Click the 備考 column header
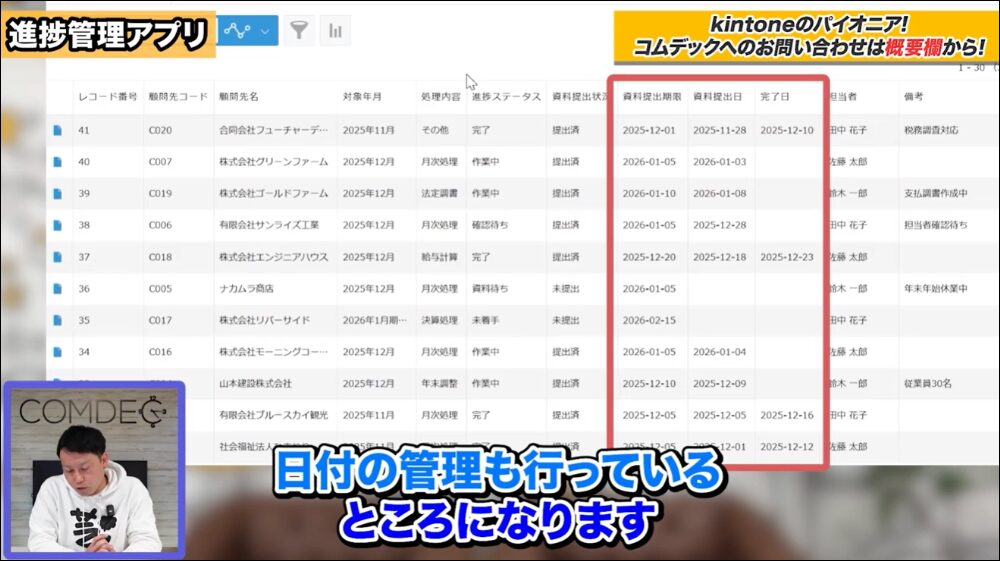 pyautogui.click(x=913, y=97)
